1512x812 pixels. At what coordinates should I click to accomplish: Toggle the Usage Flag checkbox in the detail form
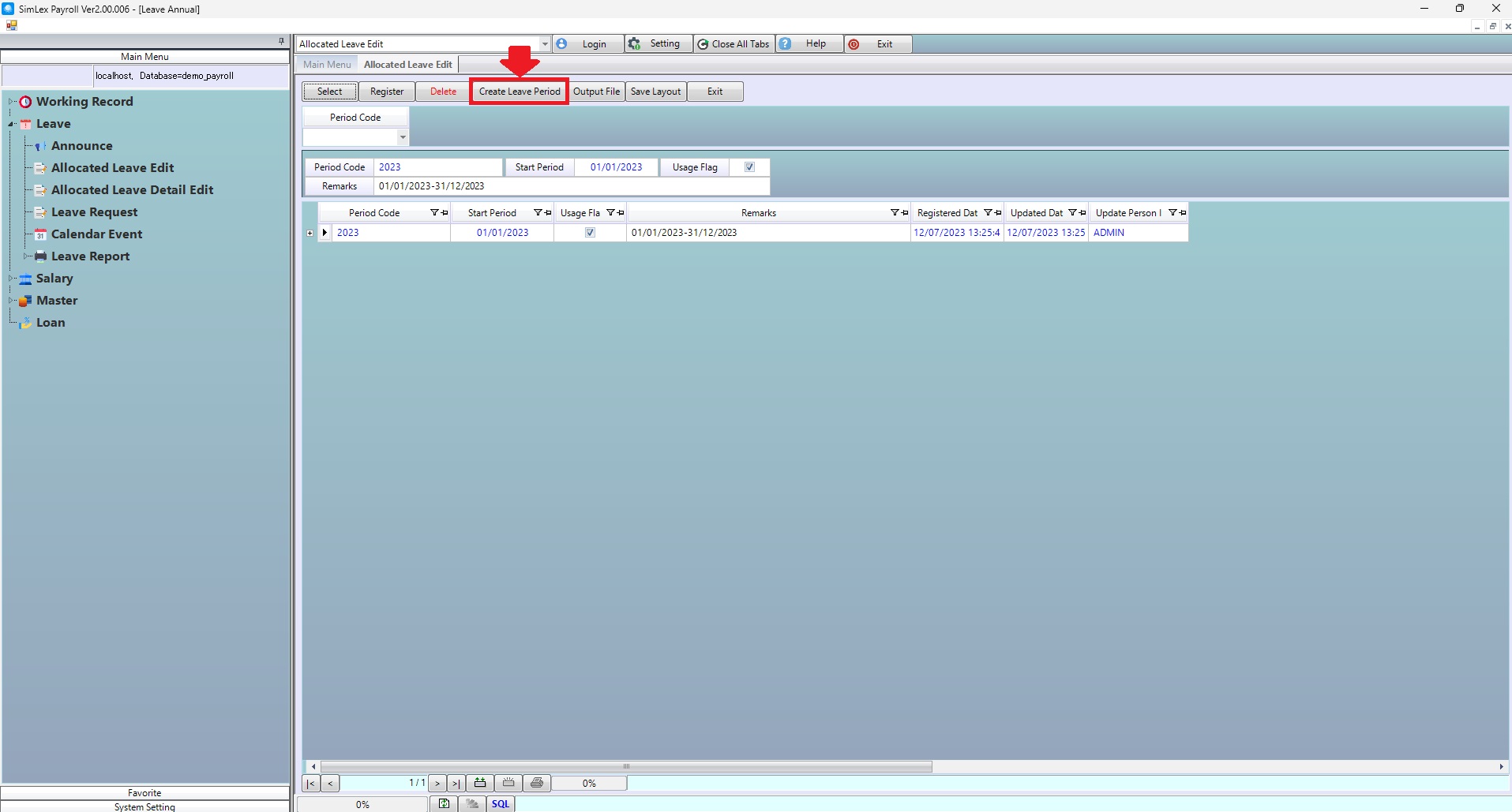click(749, 167)
